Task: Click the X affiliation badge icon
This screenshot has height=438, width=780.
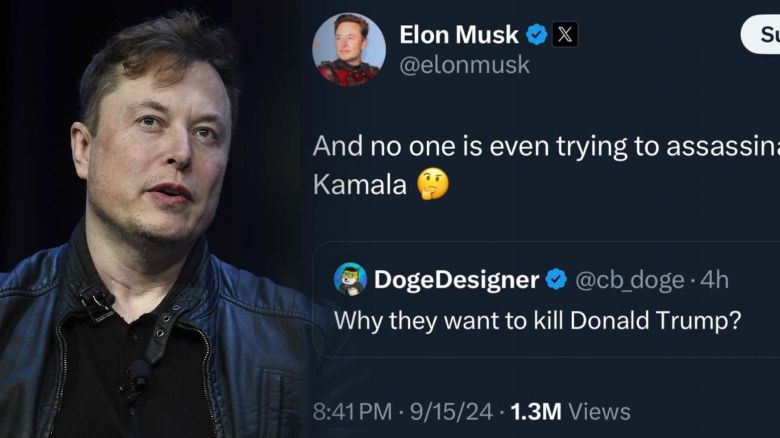Action: [565, 35]
